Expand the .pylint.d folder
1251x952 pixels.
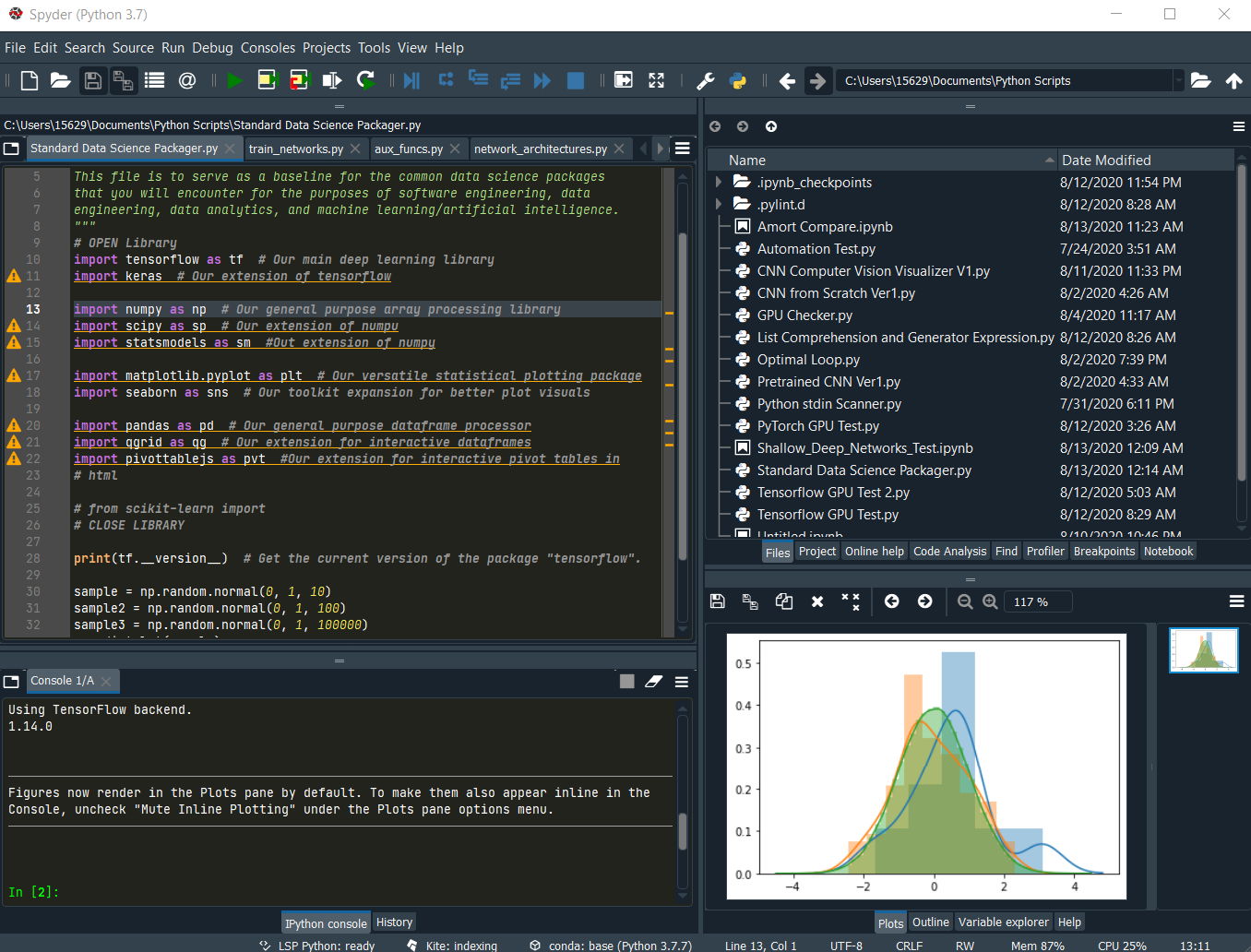(x=721, y=204)
